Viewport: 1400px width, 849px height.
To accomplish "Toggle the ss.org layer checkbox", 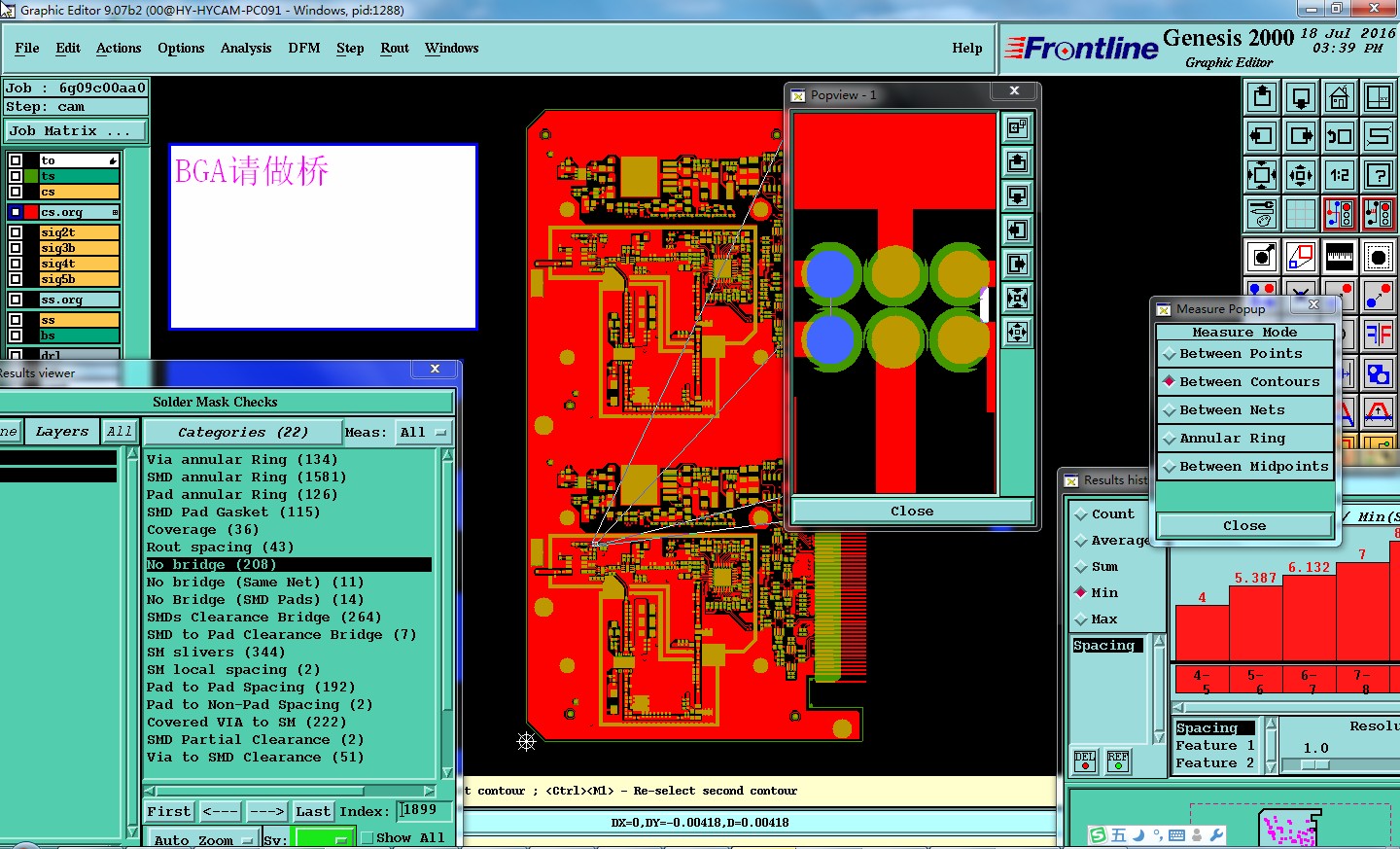I will coord(16,300).
